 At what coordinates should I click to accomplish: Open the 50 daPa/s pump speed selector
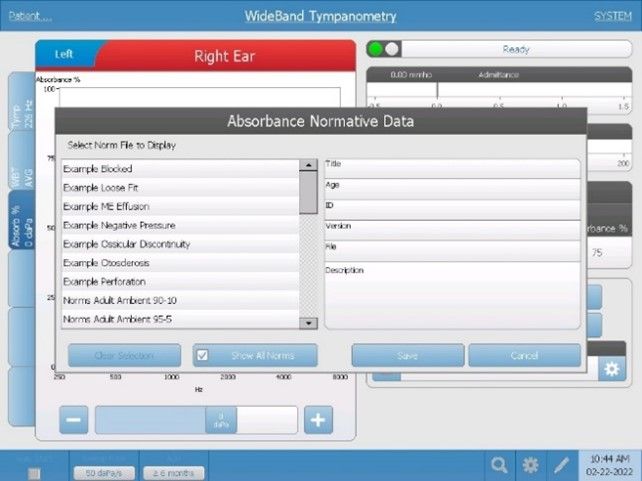click(x=104, y=473)
